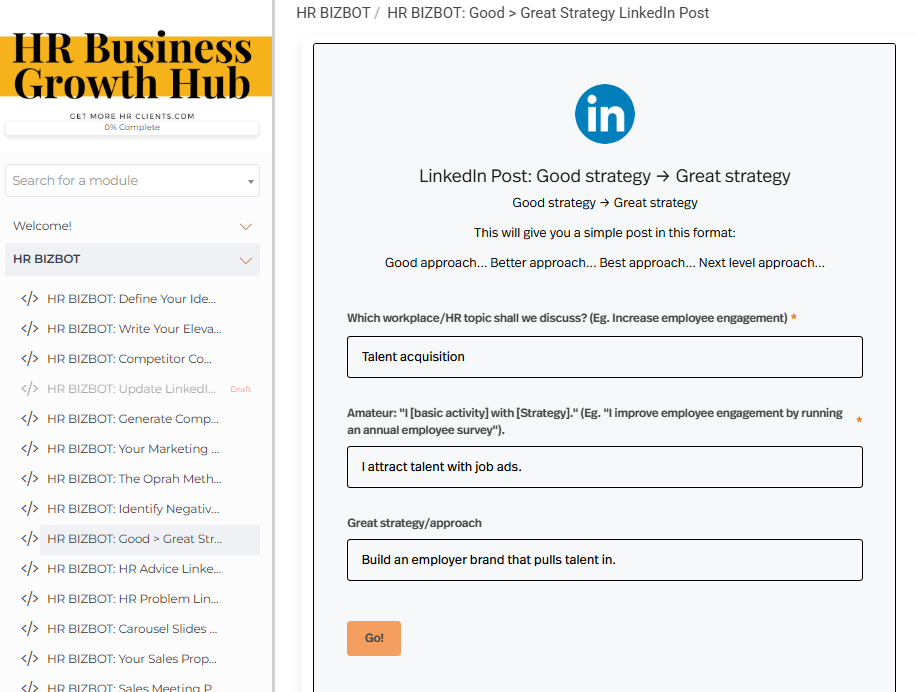The height and width of the screenshot is (692, 916).
Task: Click the 'I attract talent with job ads.' field
Action: [605, 467]
